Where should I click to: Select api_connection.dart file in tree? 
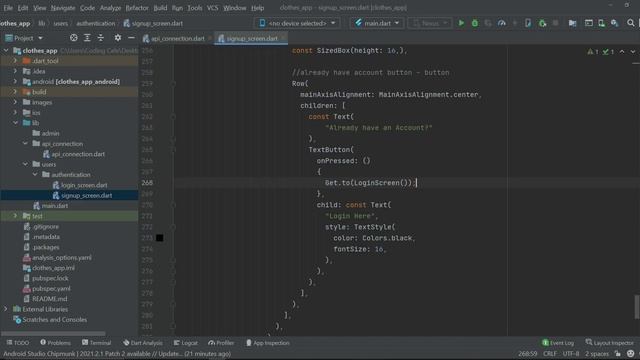[x=78, y=154]
